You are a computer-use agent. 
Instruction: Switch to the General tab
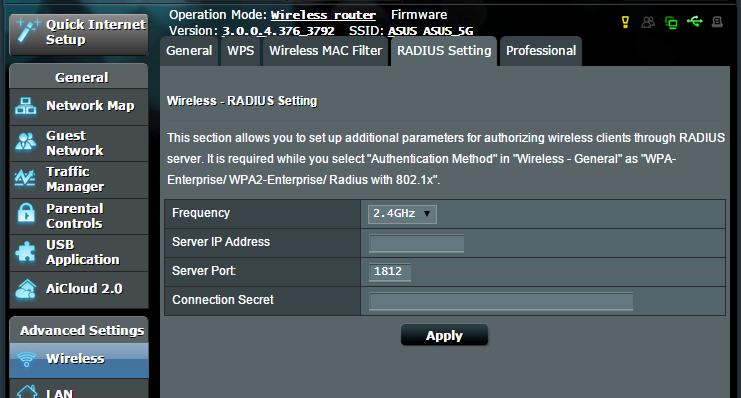189,51
